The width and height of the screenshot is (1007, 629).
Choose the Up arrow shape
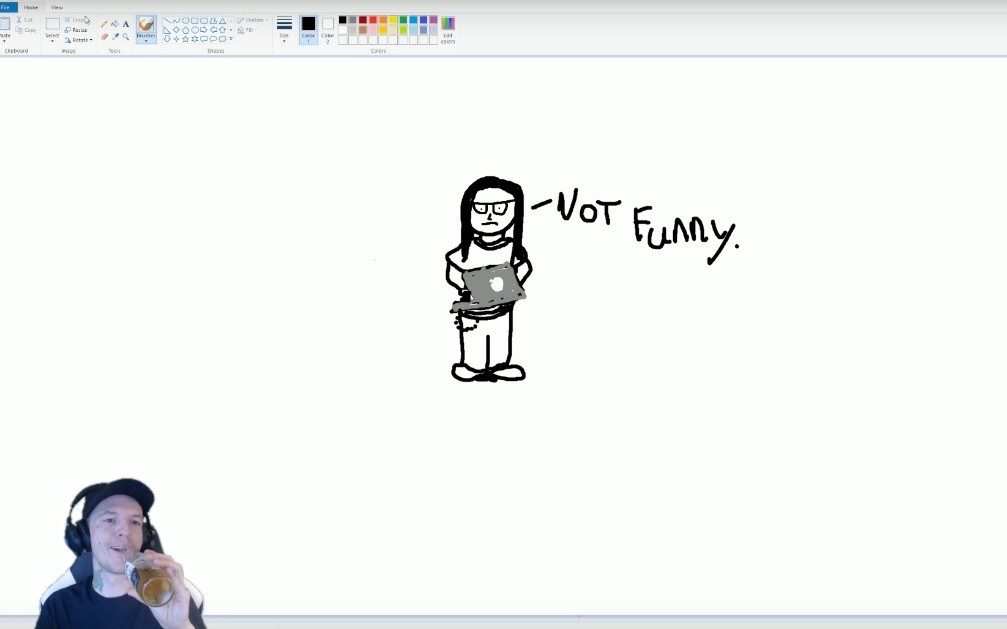tap(222, 30)
